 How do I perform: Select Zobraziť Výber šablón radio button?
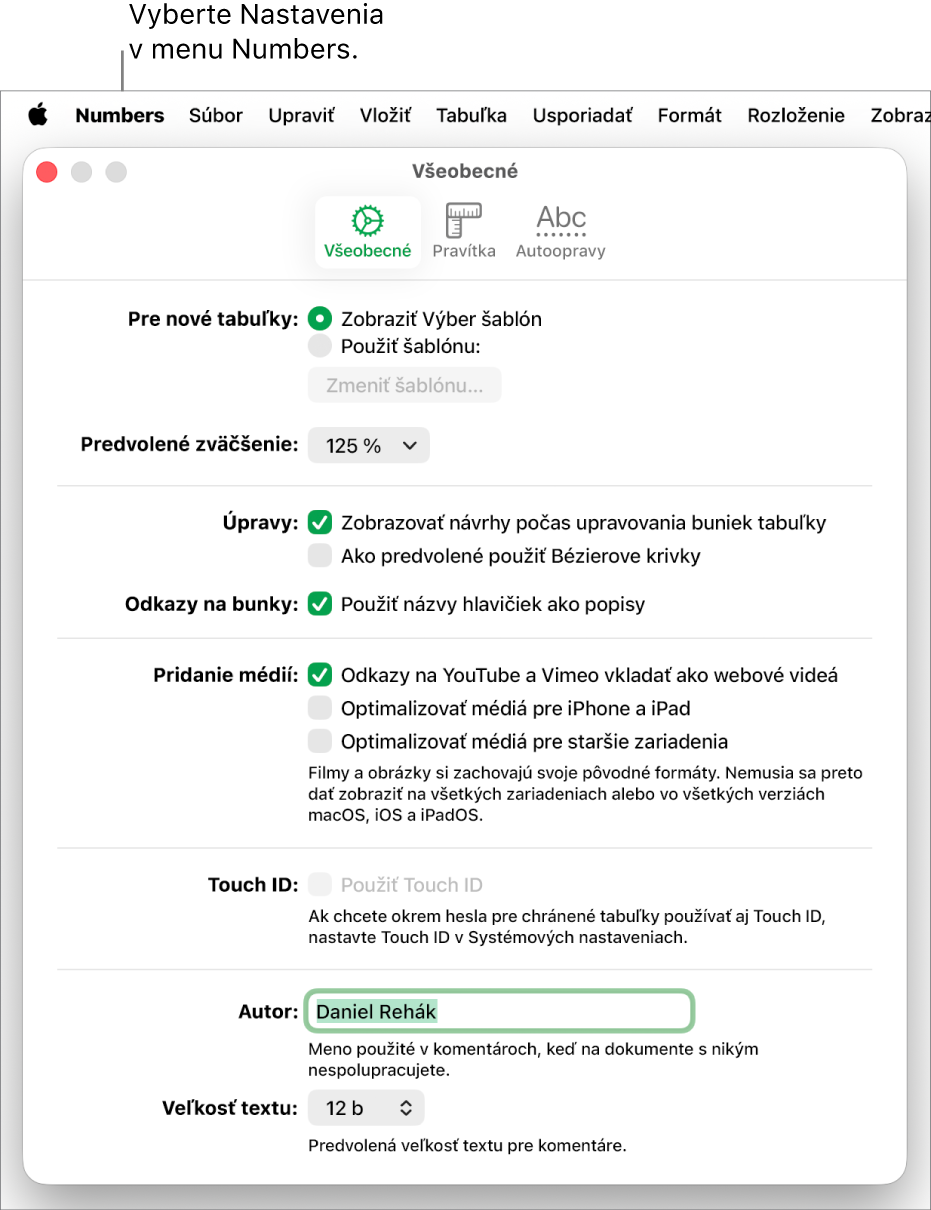(x=319, y=319)
